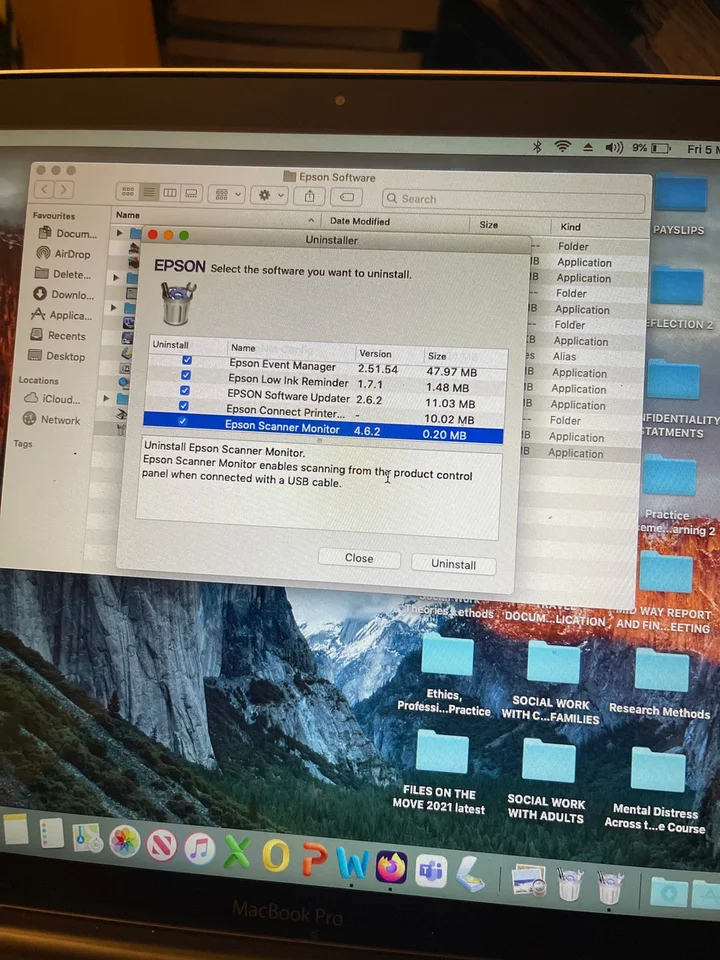Screen dimensions: 720x960
Task: Open Desktop in the Finder sidebar
Action: [x=57, y=356]
